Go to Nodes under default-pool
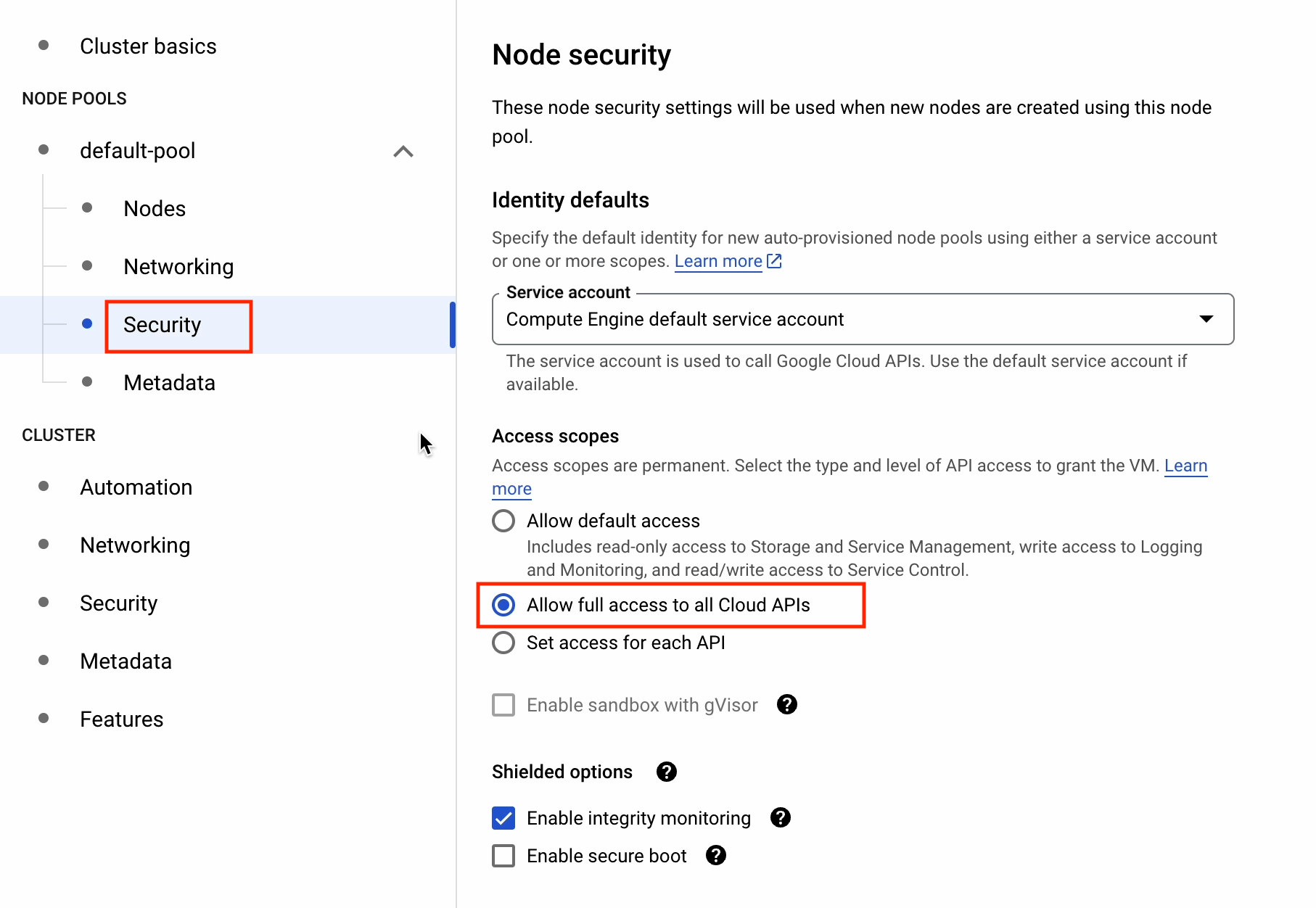Image resolution: width=1316 pixels, height=908 pixels. point(155,209)
